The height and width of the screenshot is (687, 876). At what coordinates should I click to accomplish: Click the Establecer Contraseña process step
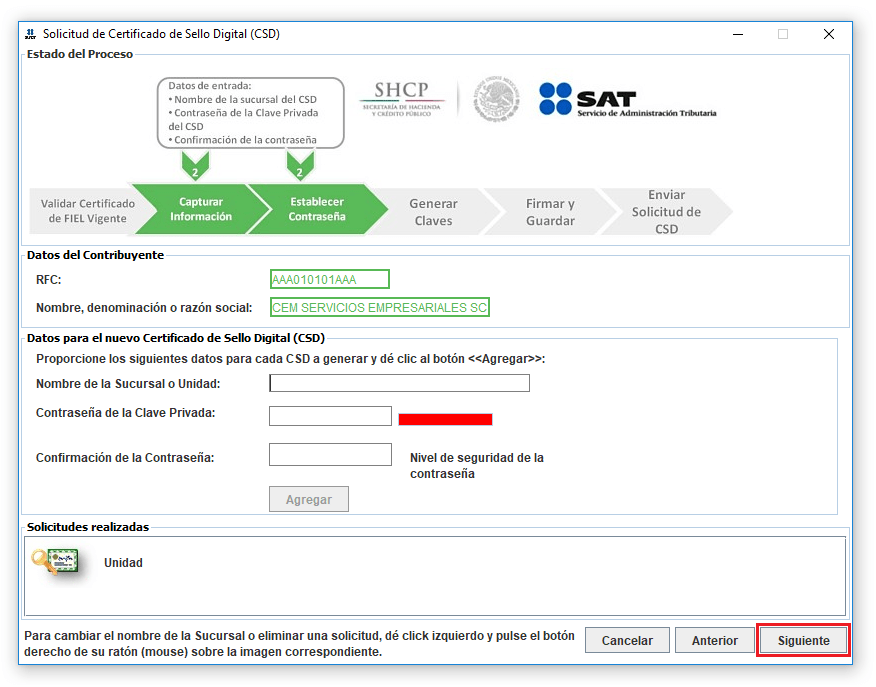(x=317, y=209)
